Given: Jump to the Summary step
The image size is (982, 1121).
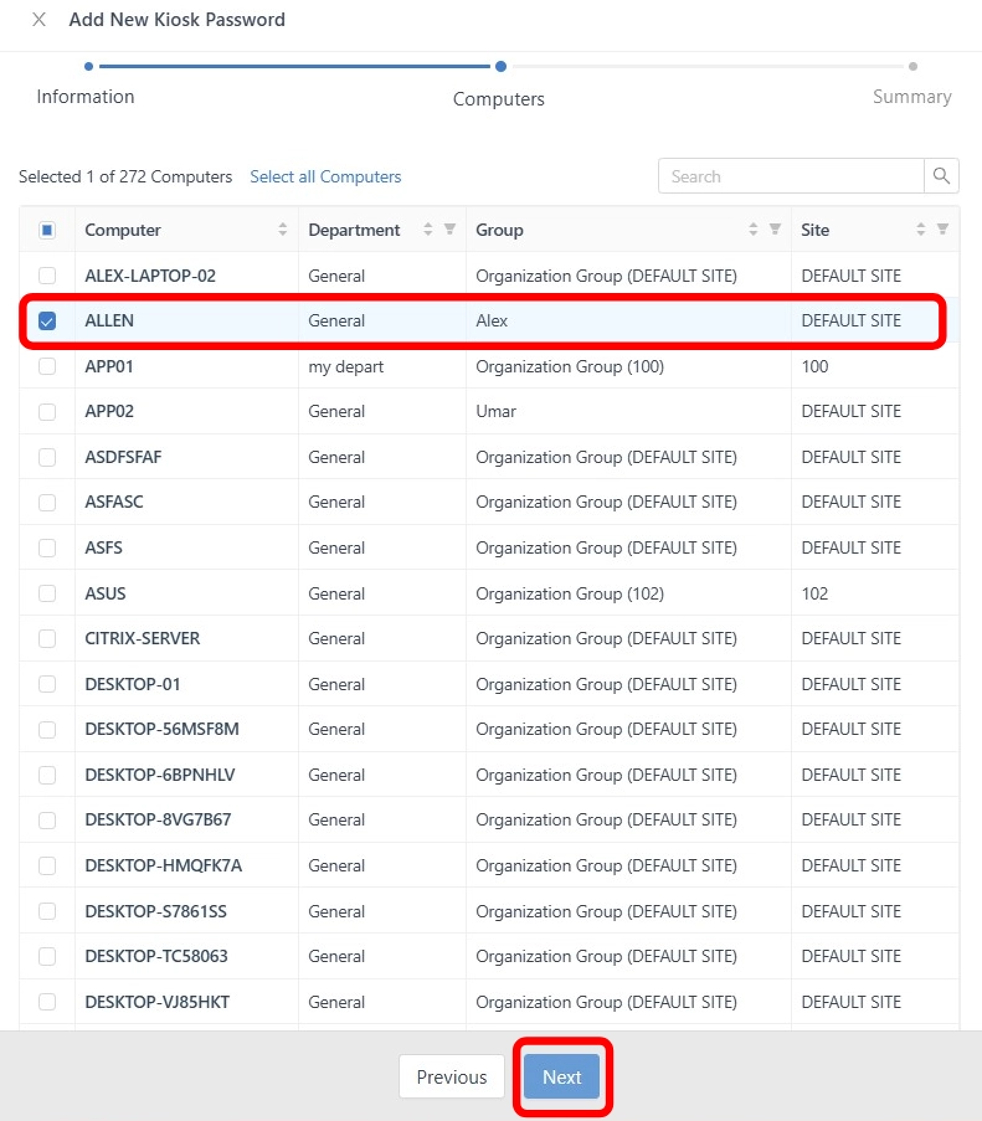Looking at the screenshot, I should tap(912, 97).
